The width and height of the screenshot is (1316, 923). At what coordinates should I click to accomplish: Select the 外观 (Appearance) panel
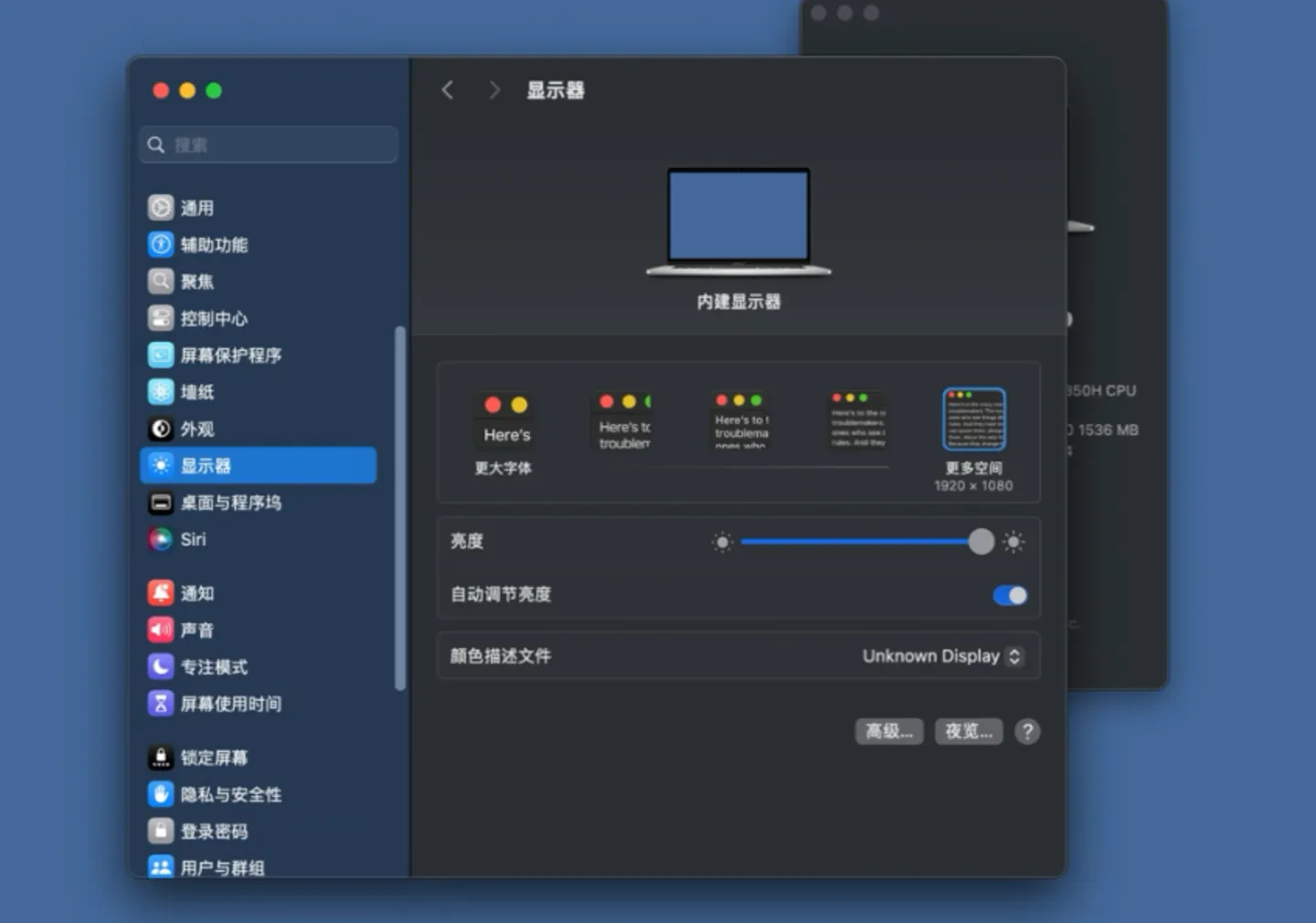196,429
